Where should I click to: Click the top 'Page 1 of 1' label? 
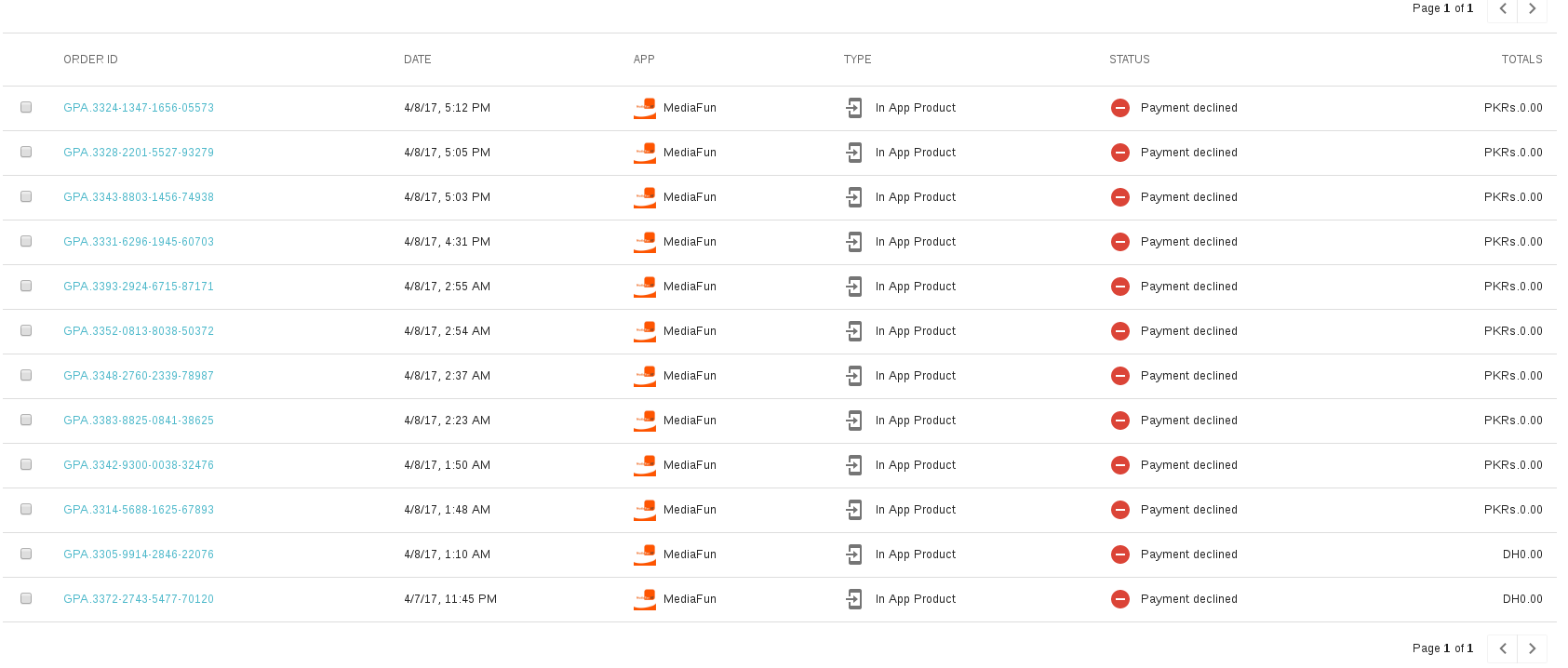point(1442,8)
